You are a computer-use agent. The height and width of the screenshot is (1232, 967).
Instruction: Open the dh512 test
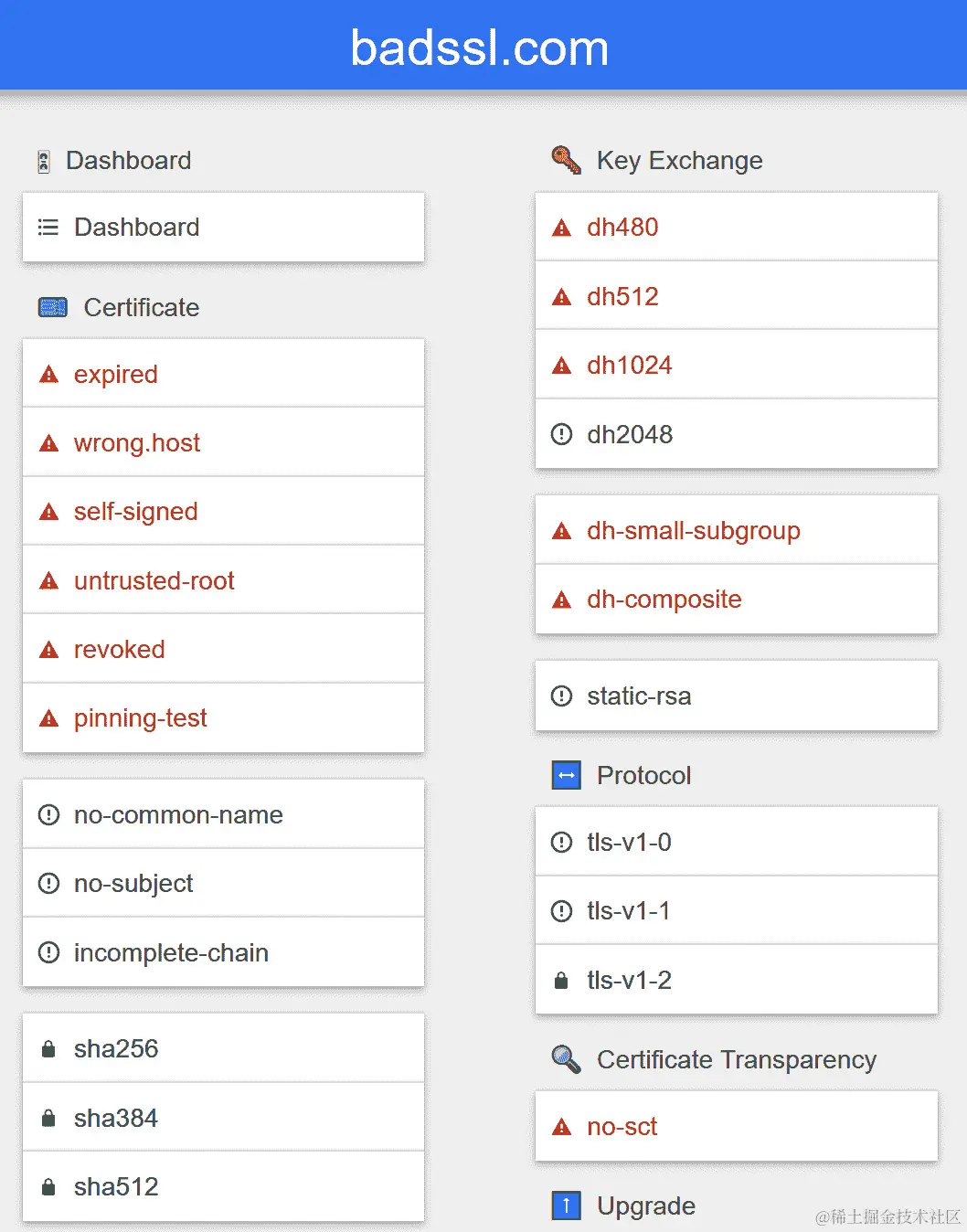737,296
